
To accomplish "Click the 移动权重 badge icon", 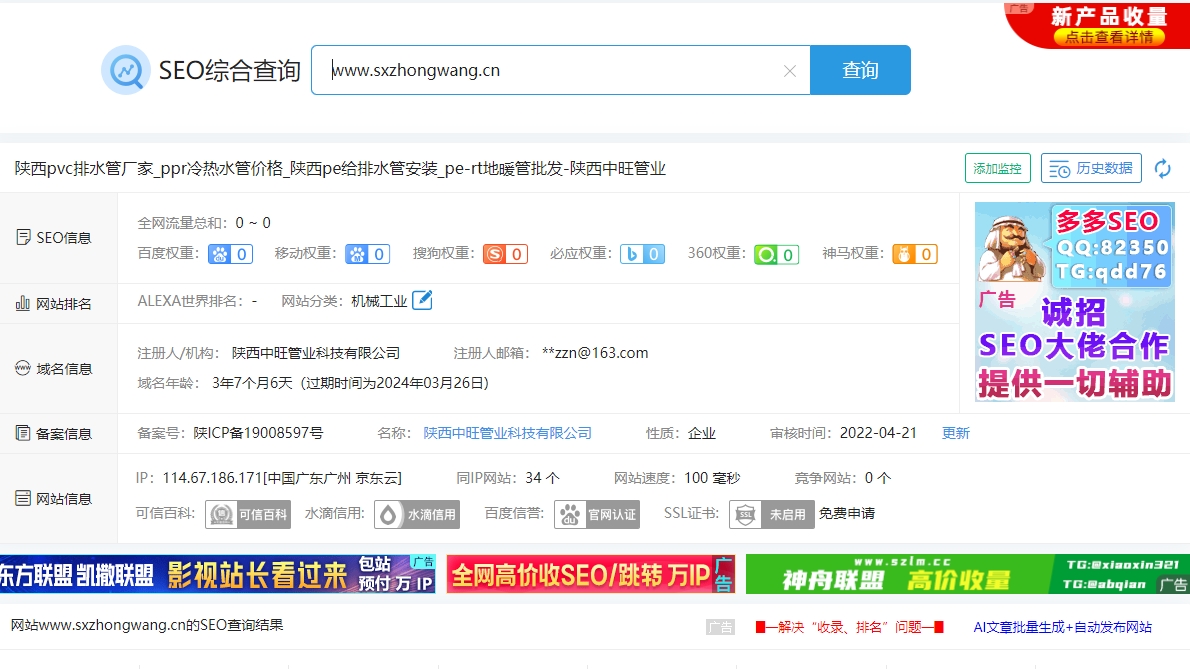I will click(367, 254).
